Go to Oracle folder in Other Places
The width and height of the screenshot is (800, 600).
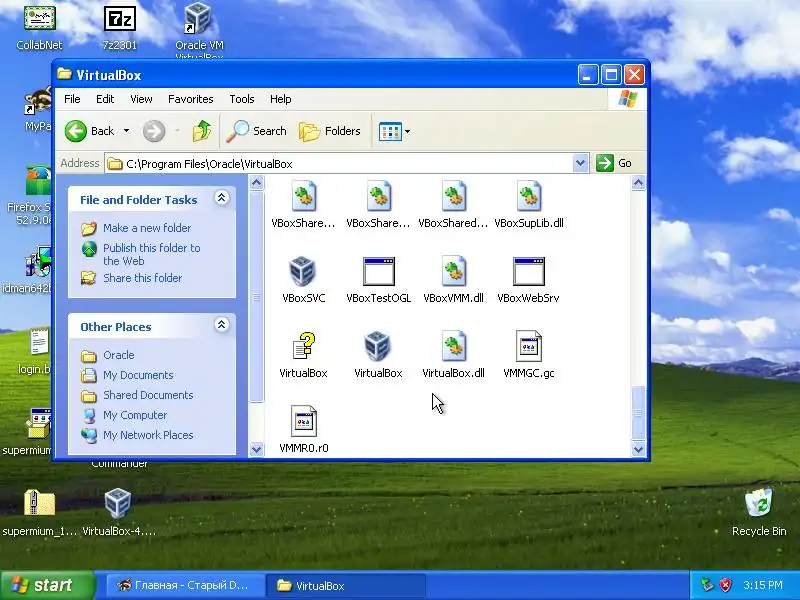[x=118, y=355]
